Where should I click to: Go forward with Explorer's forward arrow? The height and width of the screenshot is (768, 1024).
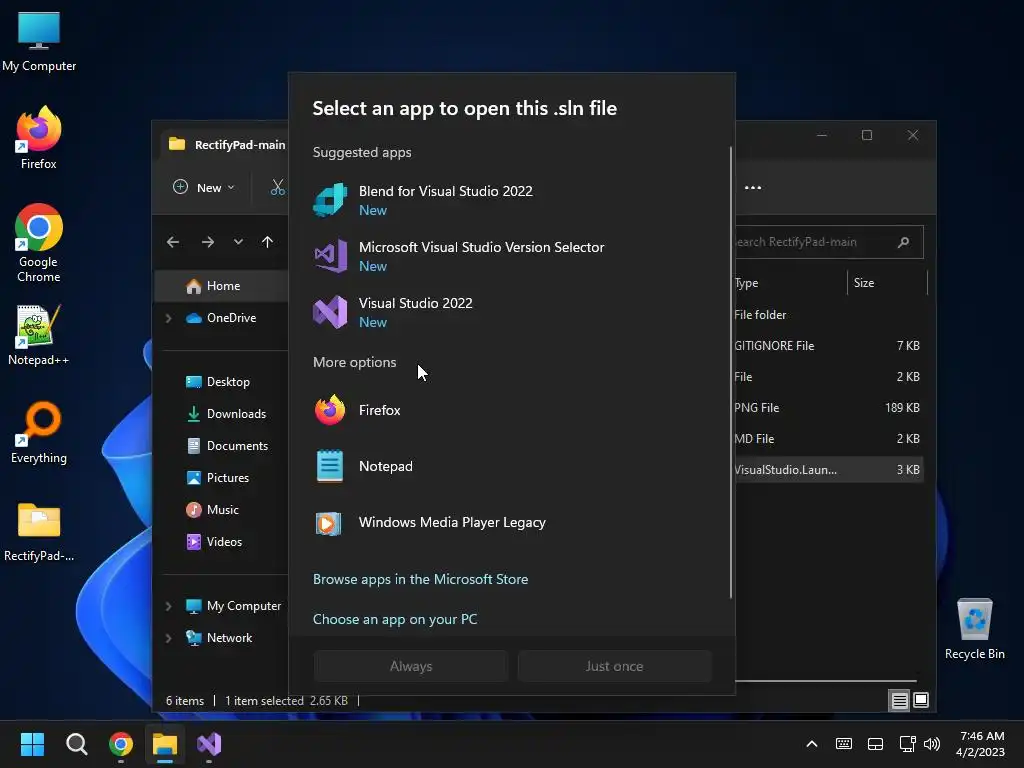pyautogui.click(x=208, y=242)
